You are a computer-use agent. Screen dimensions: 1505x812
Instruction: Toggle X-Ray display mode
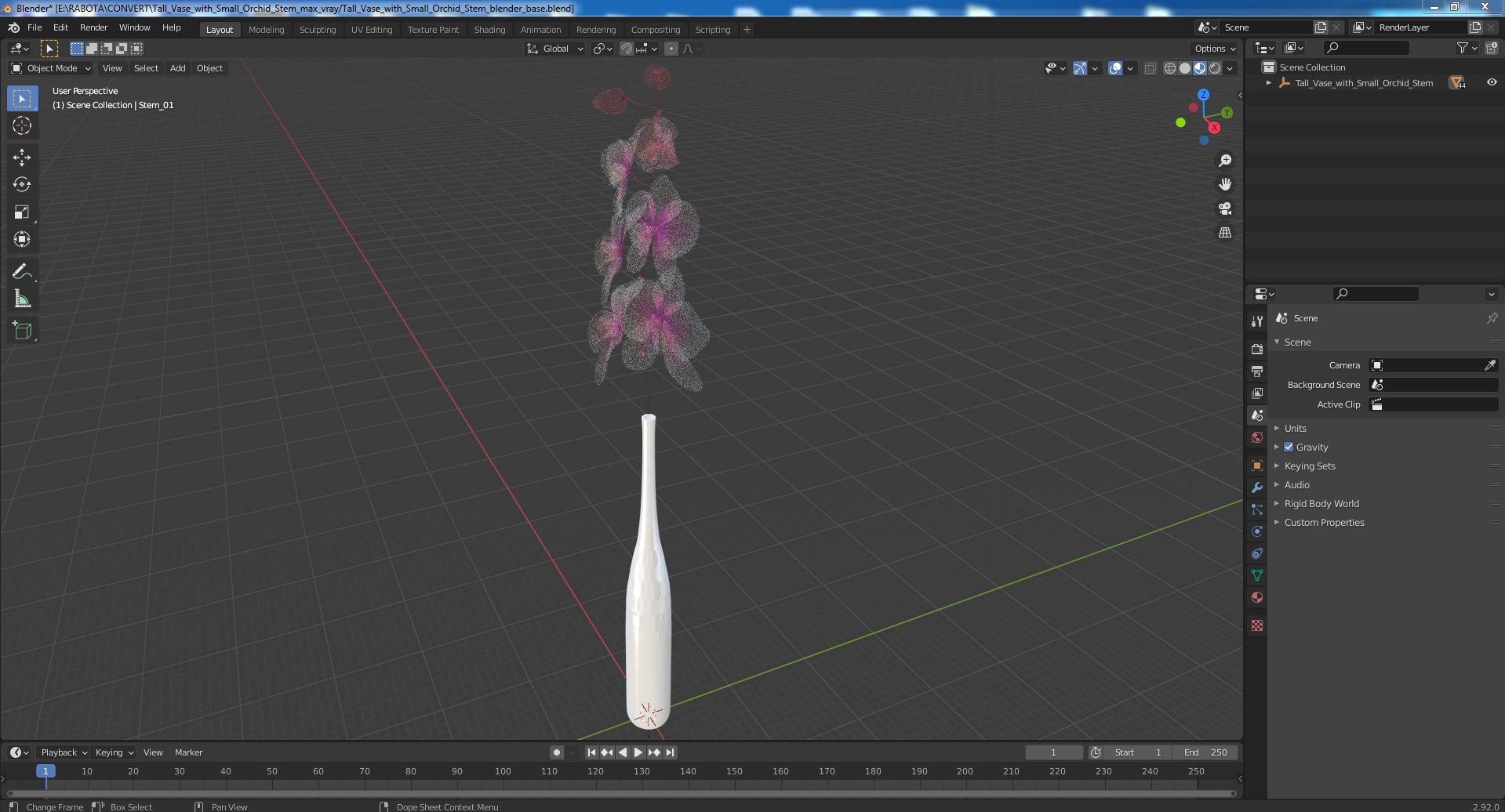click(x=1151, y=68)
